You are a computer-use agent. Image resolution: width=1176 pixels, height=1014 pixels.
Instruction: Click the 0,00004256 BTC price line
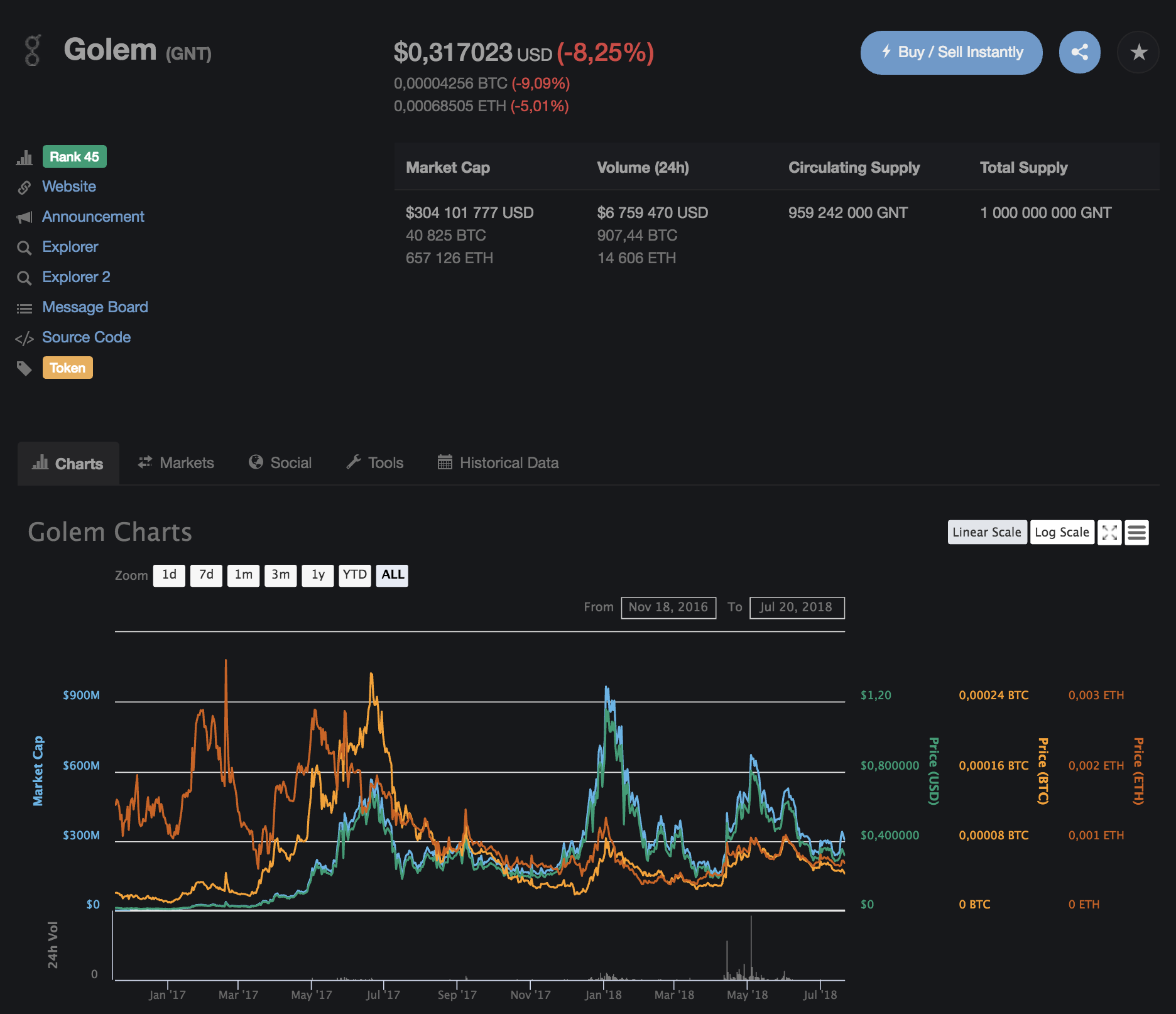pos(482,84)
